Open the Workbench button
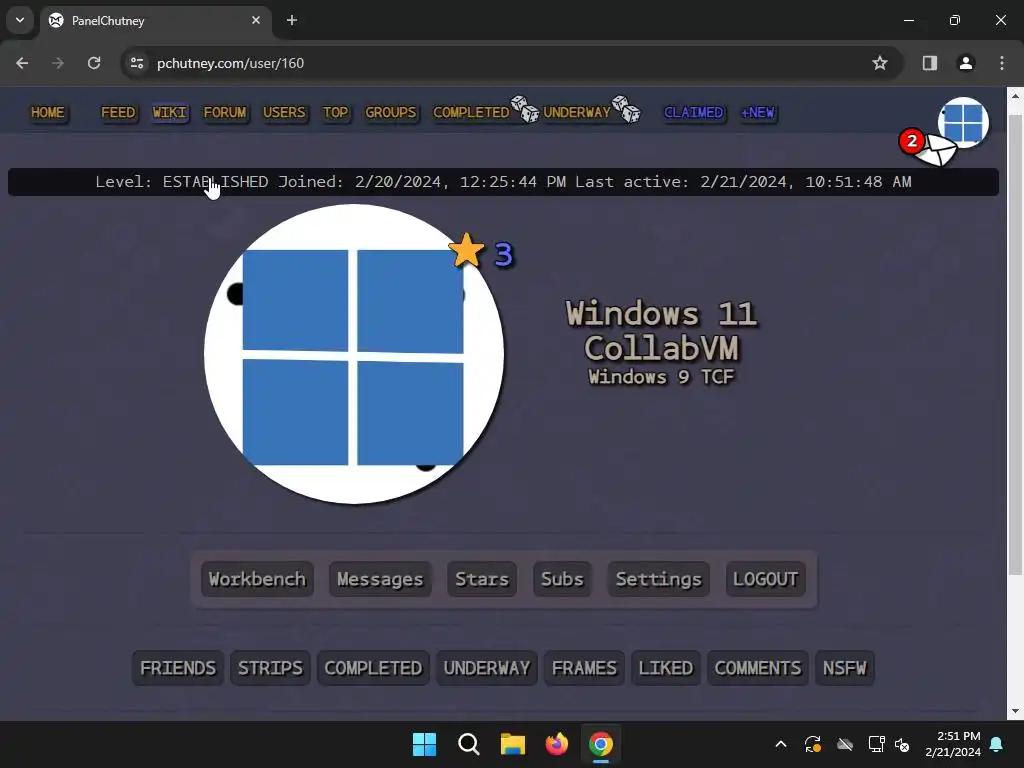 tap(257, 579)
